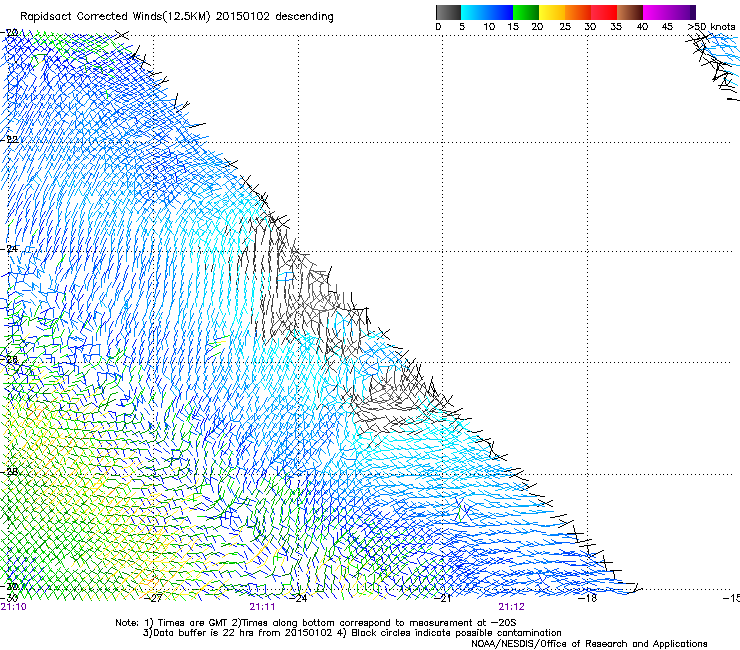
Task: Click the brown 35–40 knots color bar segment
Action: [630, 12]
